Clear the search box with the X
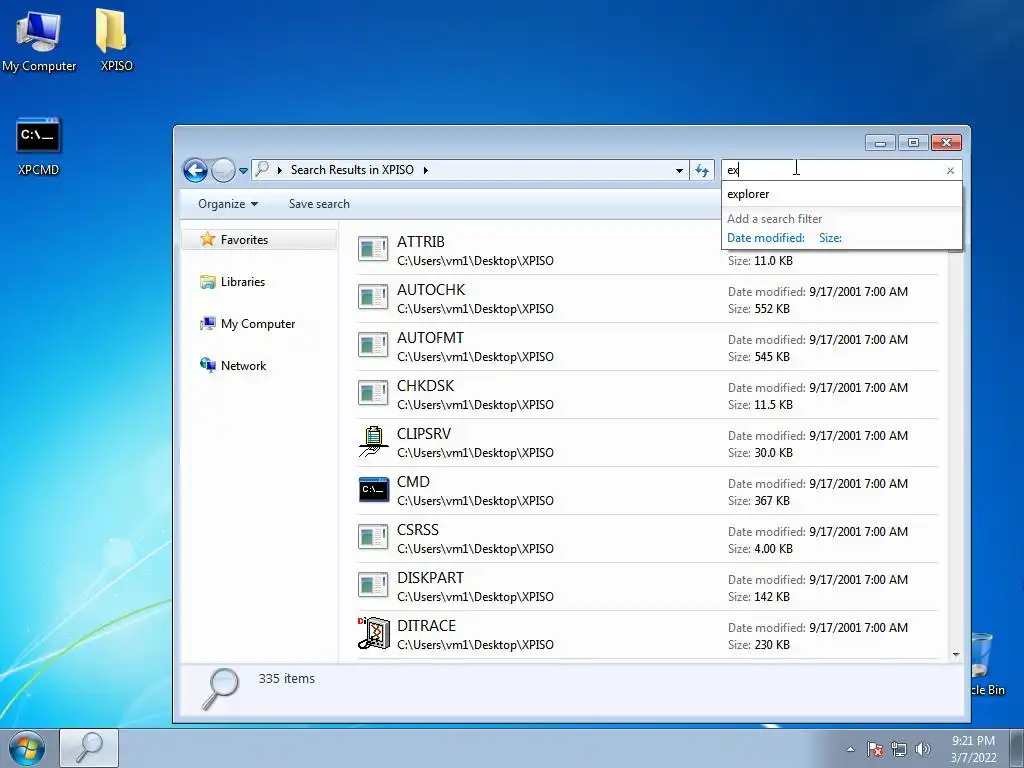Screen dimensions: 1024x768 (950, 170)
